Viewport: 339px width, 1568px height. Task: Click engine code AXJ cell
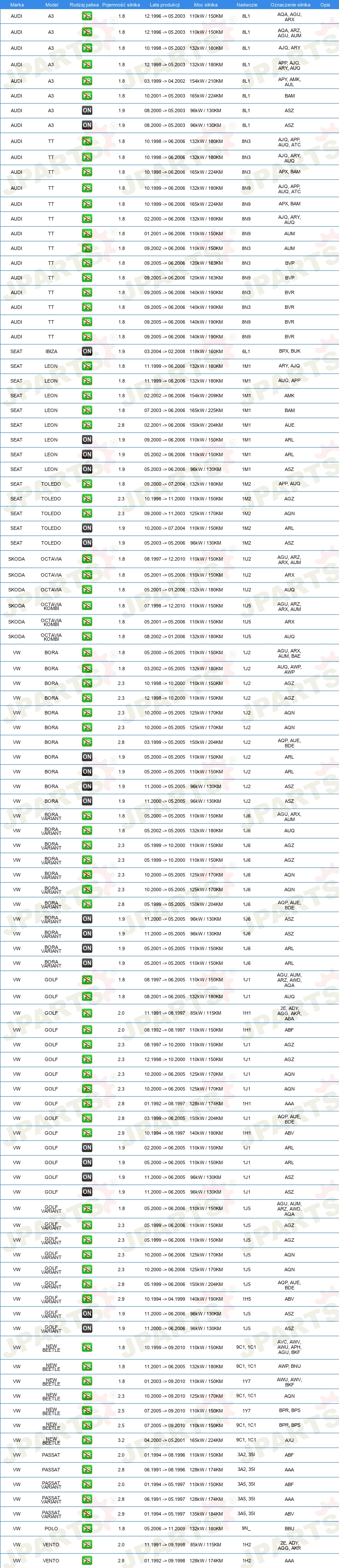(290, 1440)
